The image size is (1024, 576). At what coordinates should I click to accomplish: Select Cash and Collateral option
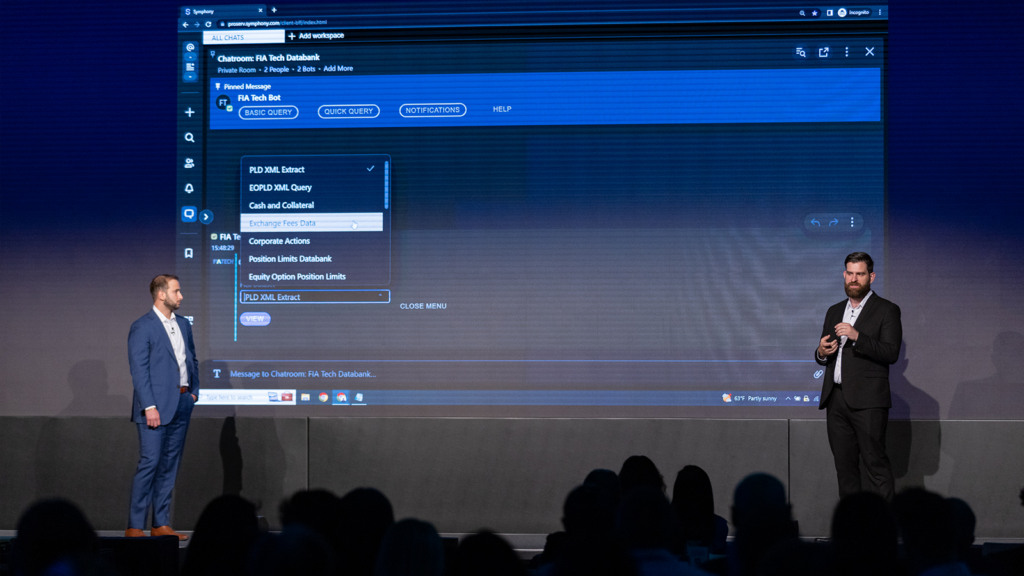[x=312, y=205]
